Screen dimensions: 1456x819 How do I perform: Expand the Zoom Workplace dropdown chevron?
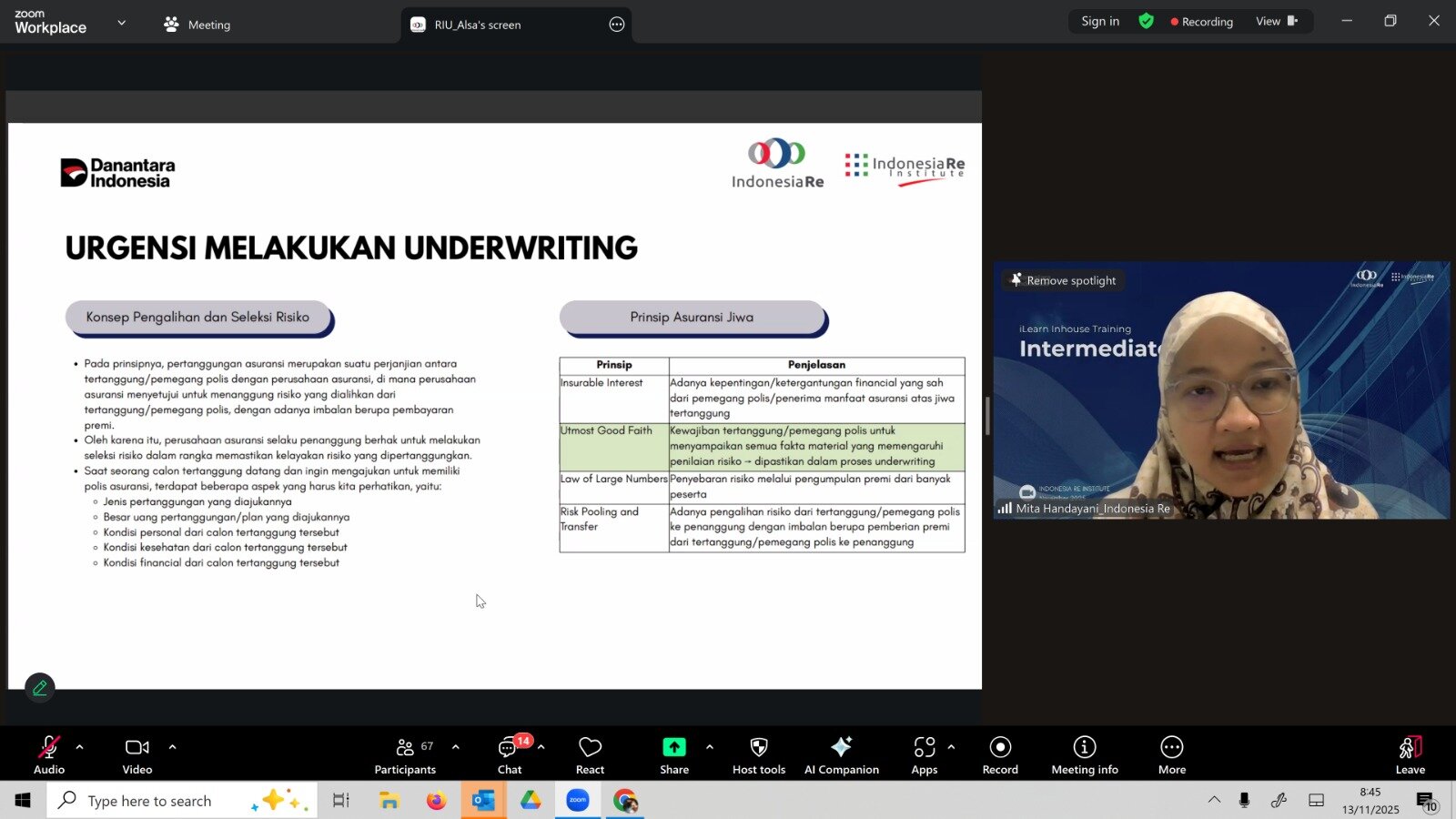coord(122,23)
